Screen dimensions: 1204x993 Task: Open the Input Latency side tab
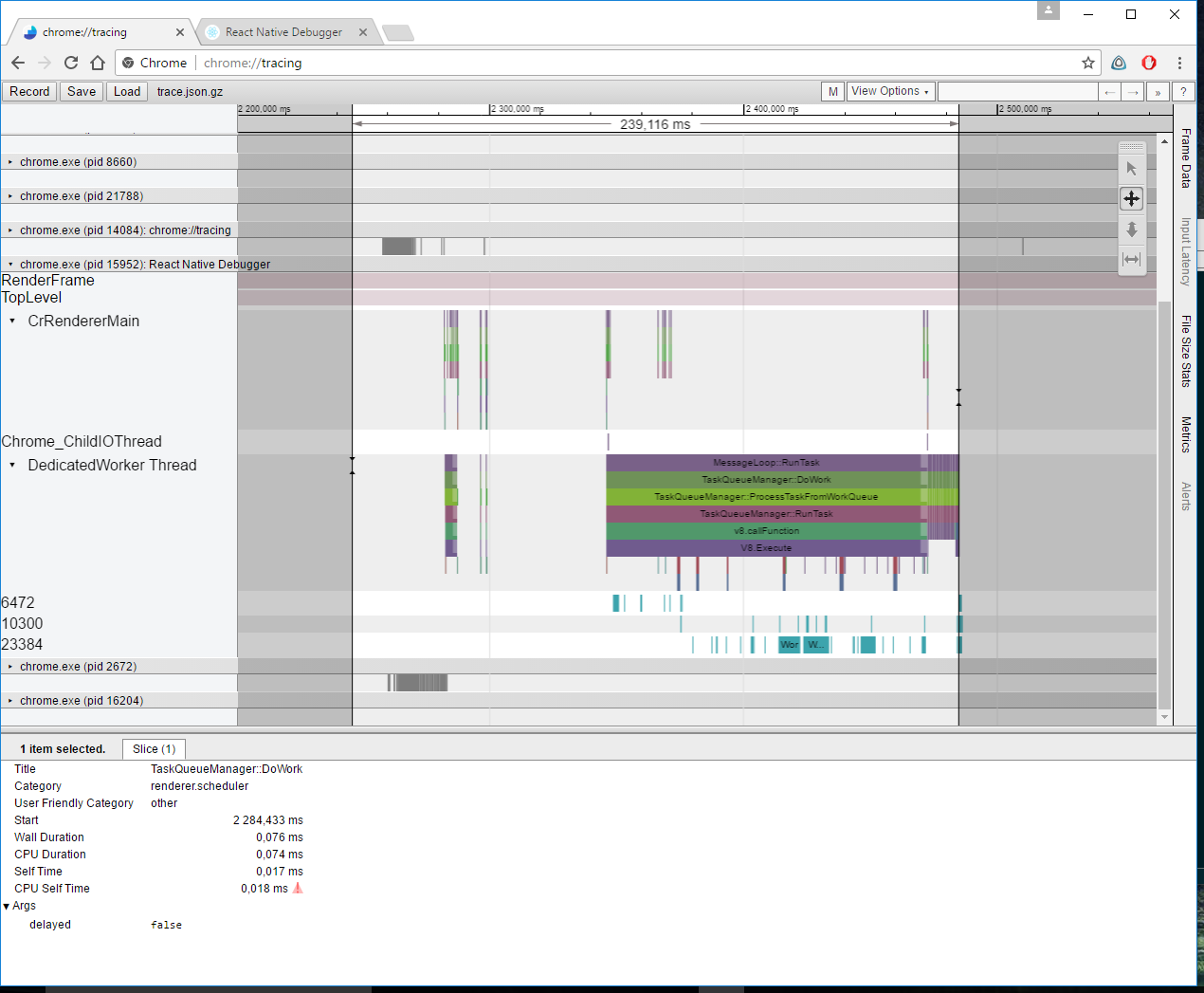click(x=1186, y=251)
